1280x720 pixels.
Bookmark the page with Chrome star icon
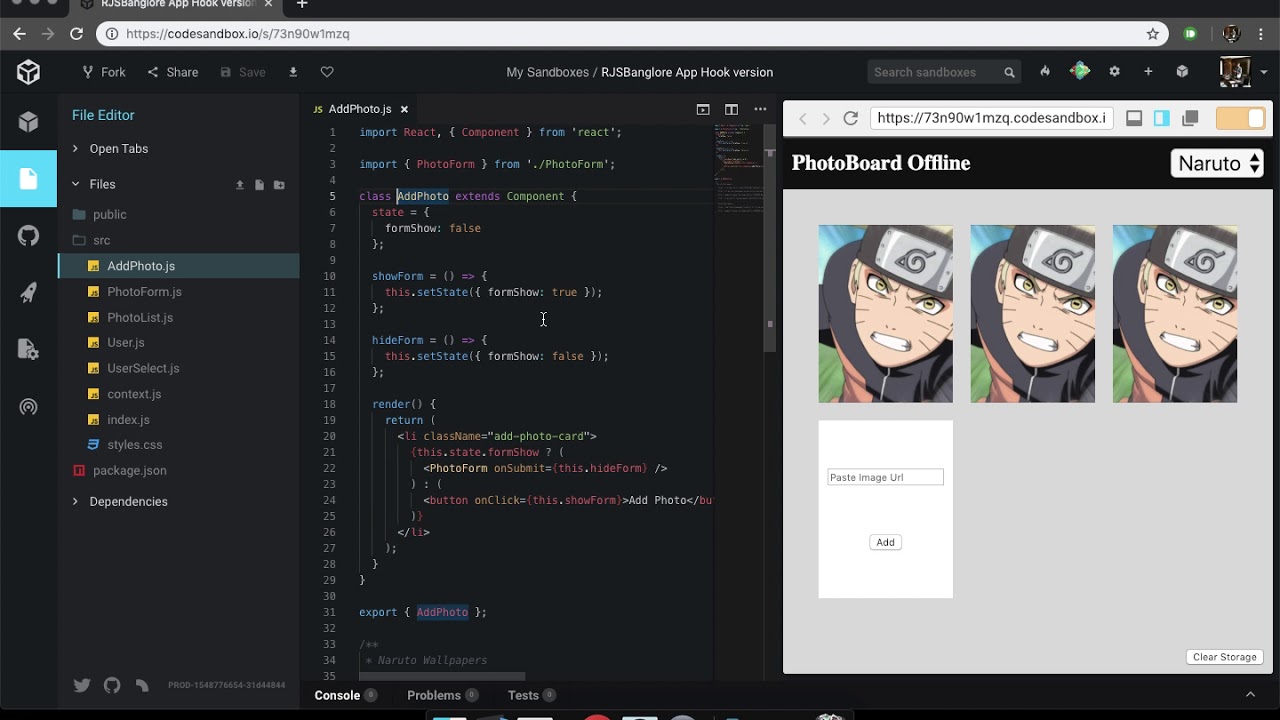click(1152, 34)
